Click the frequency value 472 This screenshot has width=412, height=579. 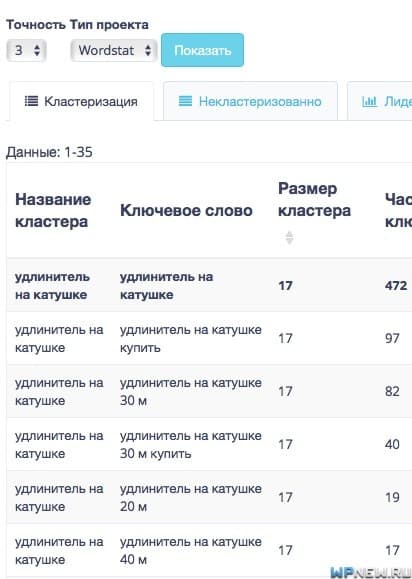pos(396,285)
